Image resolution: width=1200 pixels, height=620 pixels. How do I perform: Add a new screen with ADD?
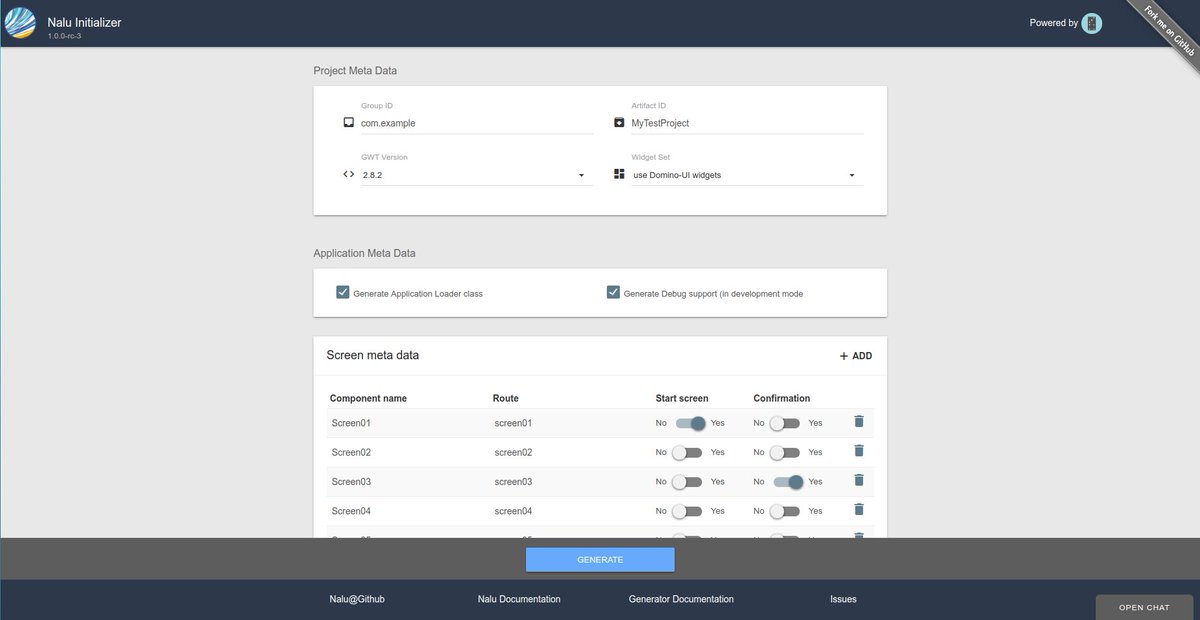856,356
